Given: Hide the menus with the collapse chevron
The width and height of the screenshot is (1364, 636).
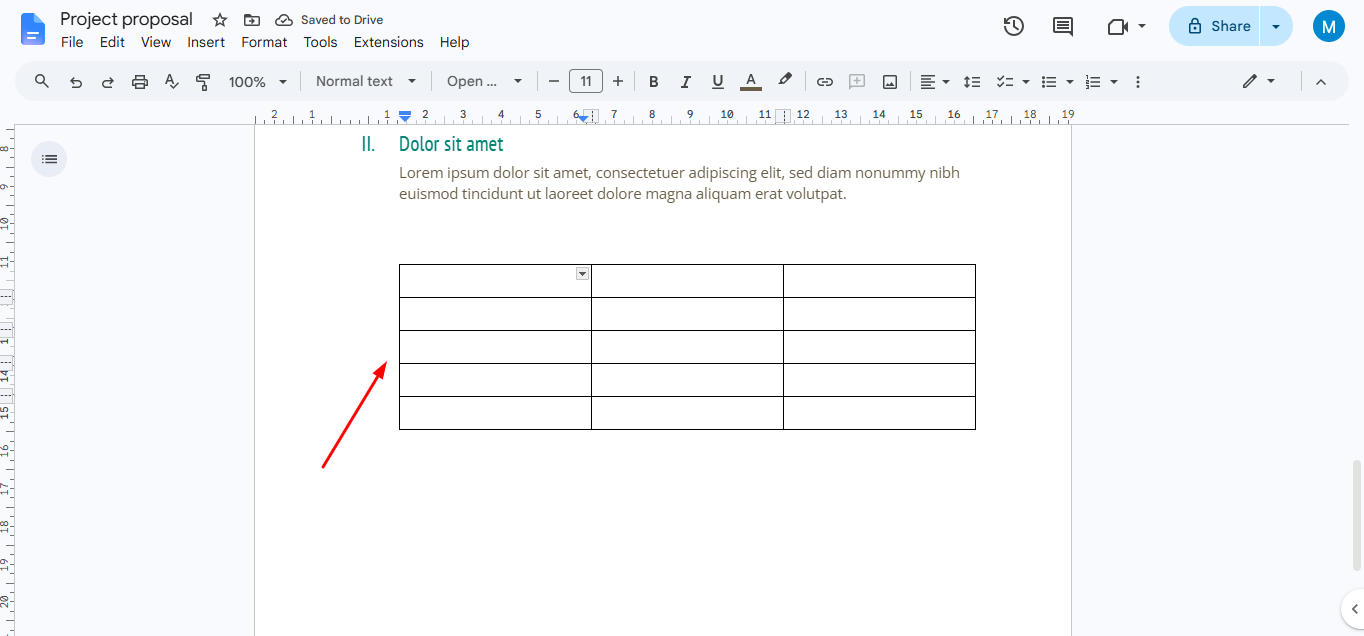Looking at the screenshot, I should coord(1321,82).
